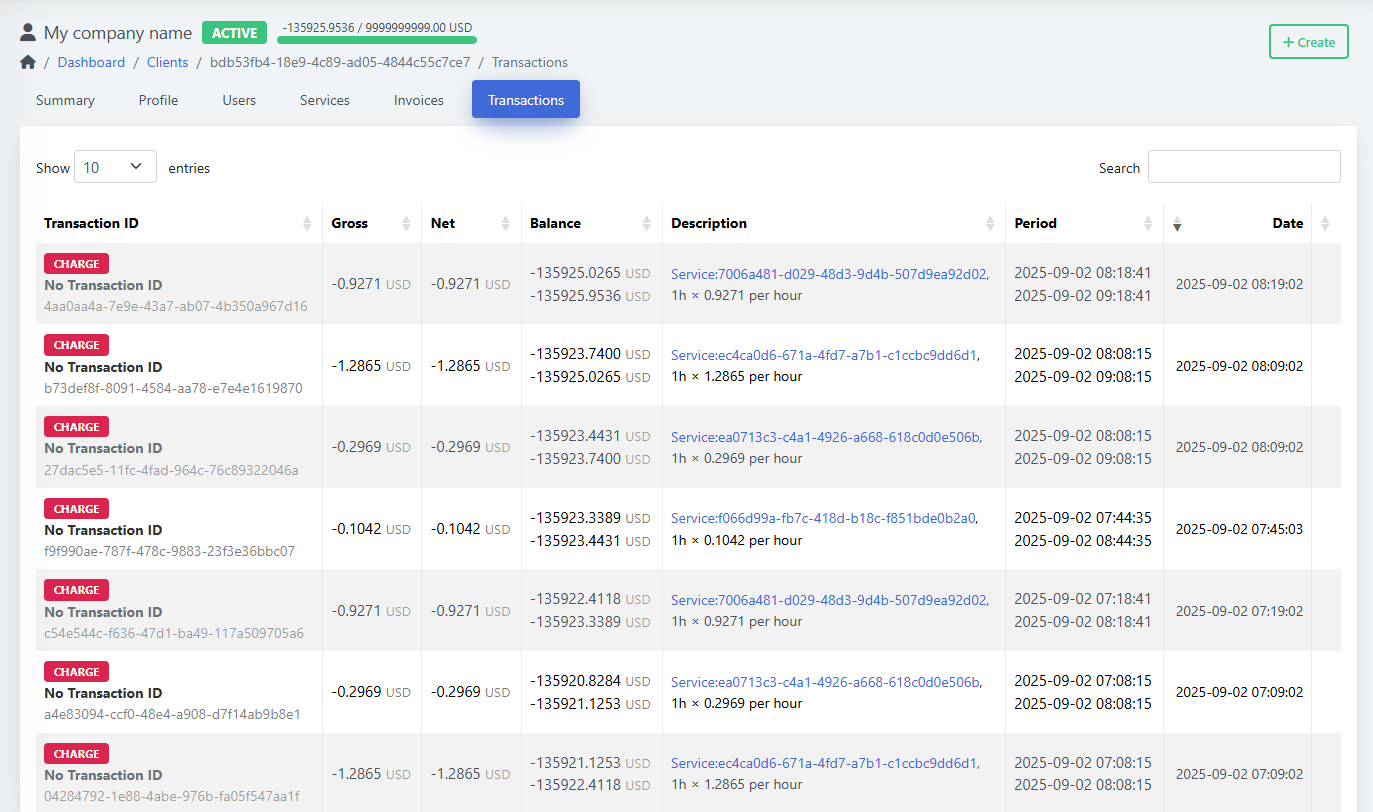Image resolution: width=1373 pixels, height=812 pixels.
Task: Open the Services tab
Action: [325, 100]
